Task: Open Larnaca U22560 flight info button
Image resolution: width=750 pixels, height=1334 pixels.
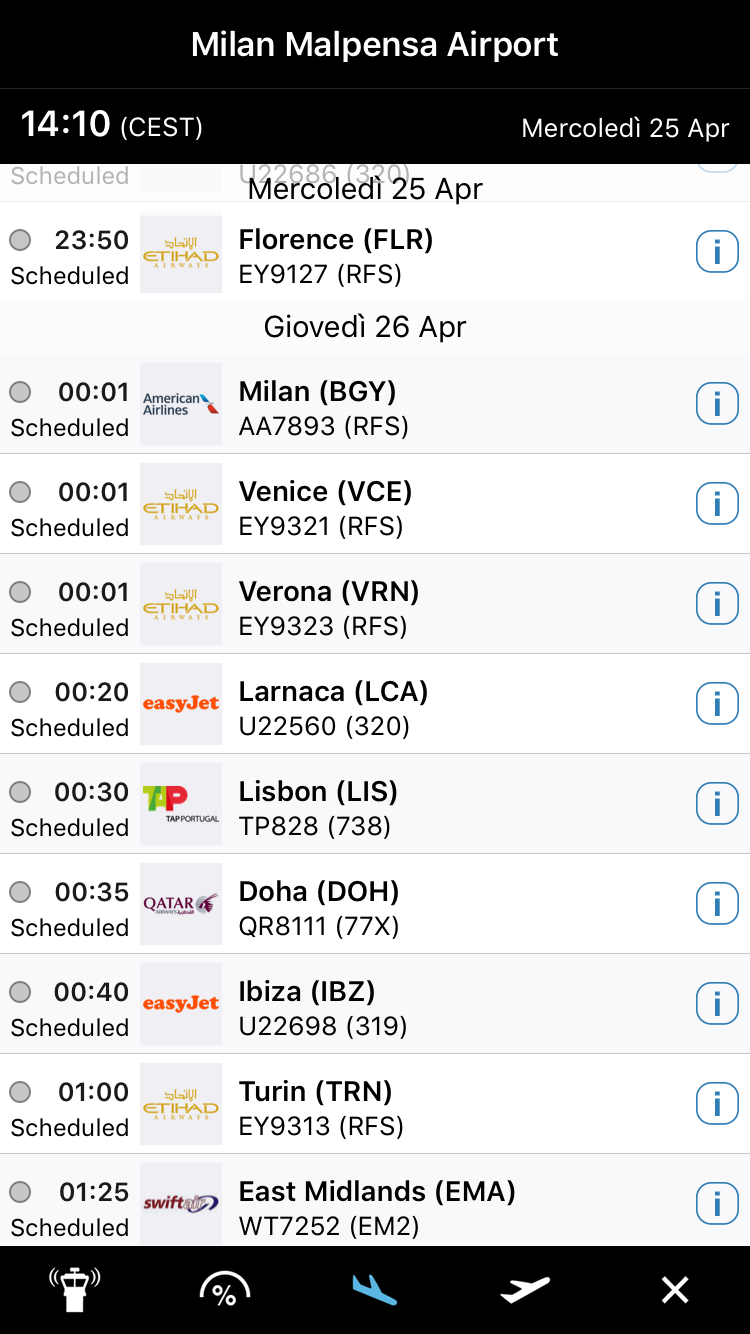Action: coord(717,705)
